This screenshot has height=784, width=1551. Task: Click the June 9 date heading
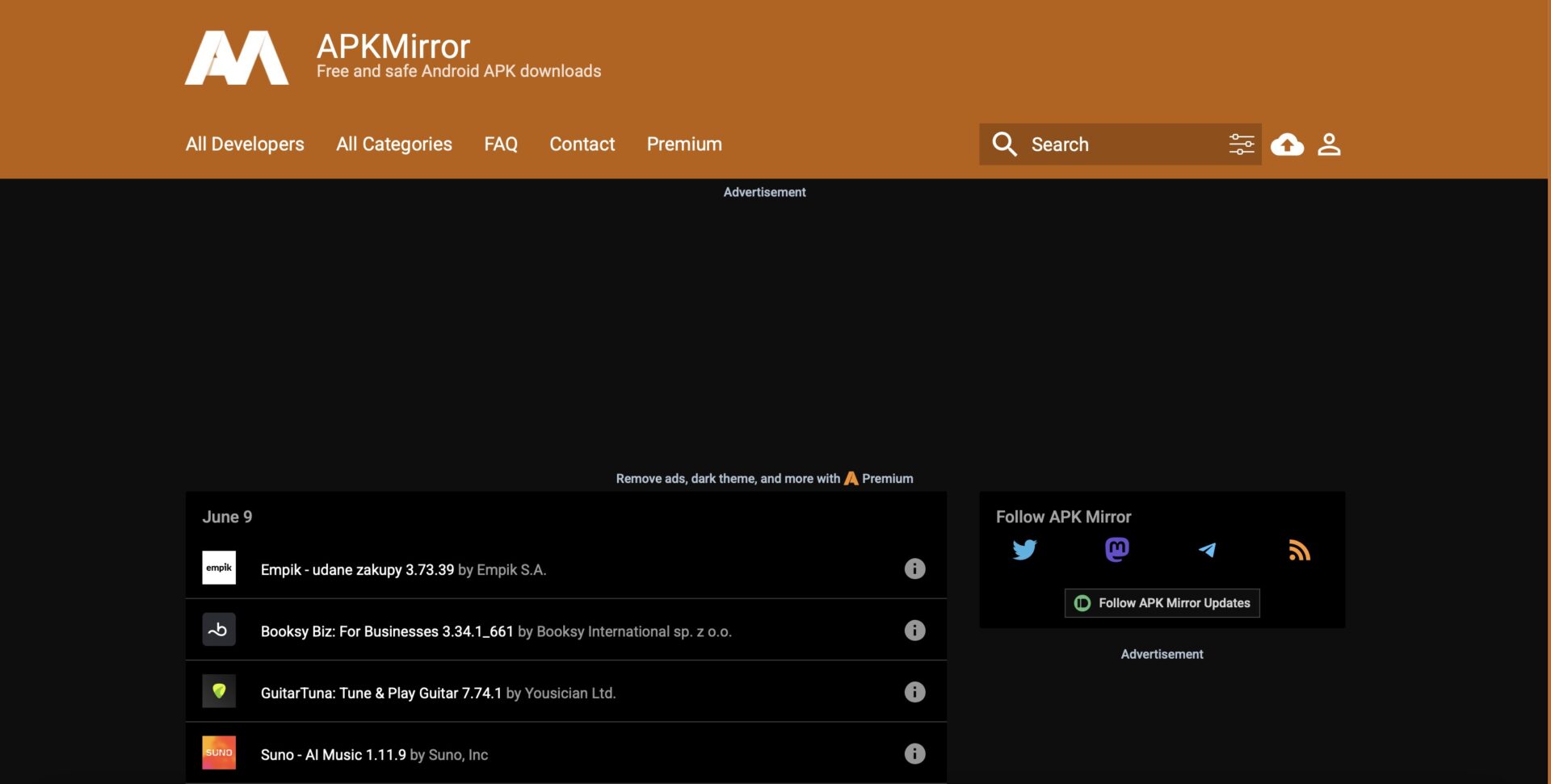point(227,517)
